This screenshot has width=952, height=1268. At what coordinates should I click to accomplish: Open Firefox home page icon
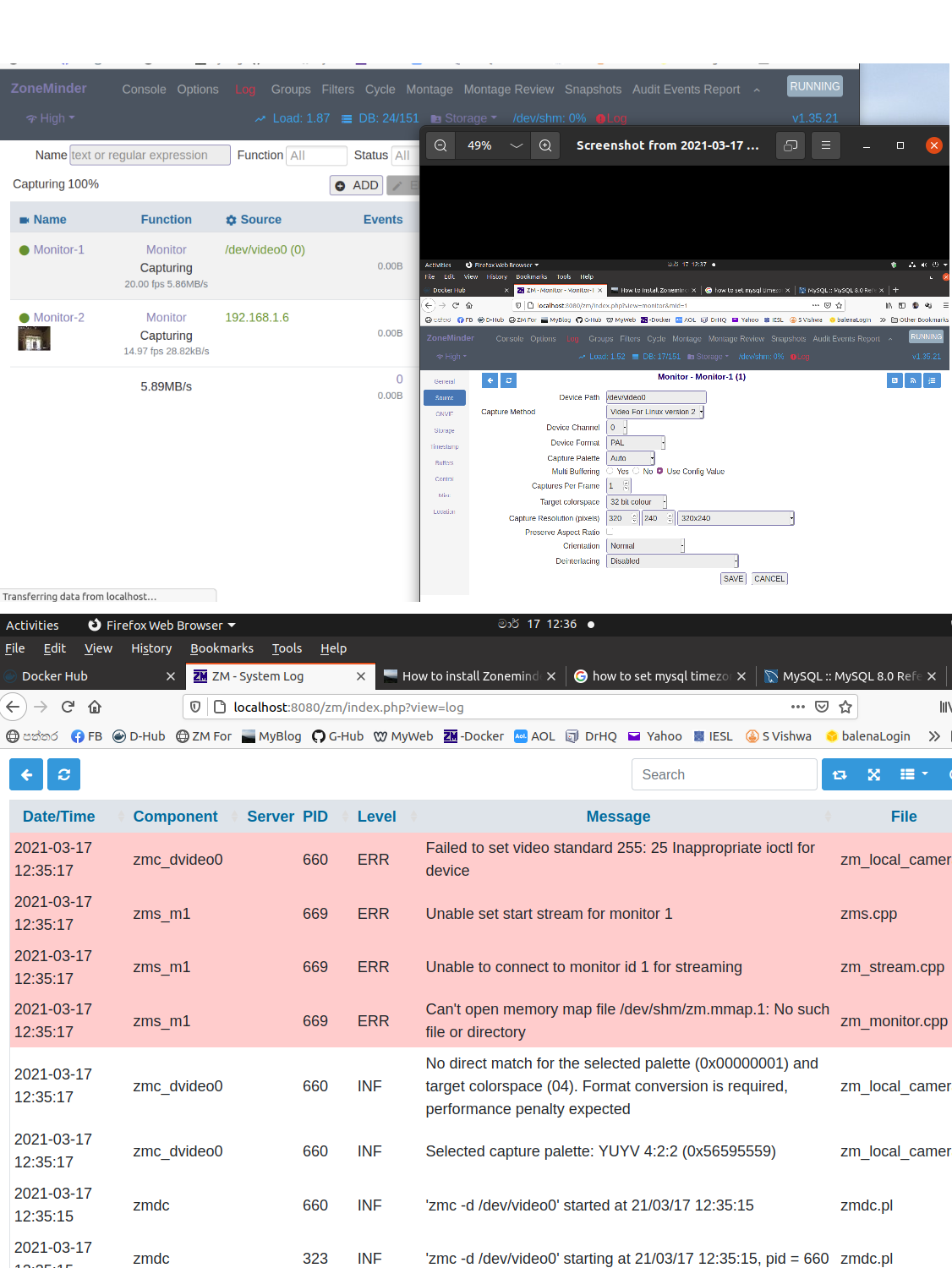[95, 707]
